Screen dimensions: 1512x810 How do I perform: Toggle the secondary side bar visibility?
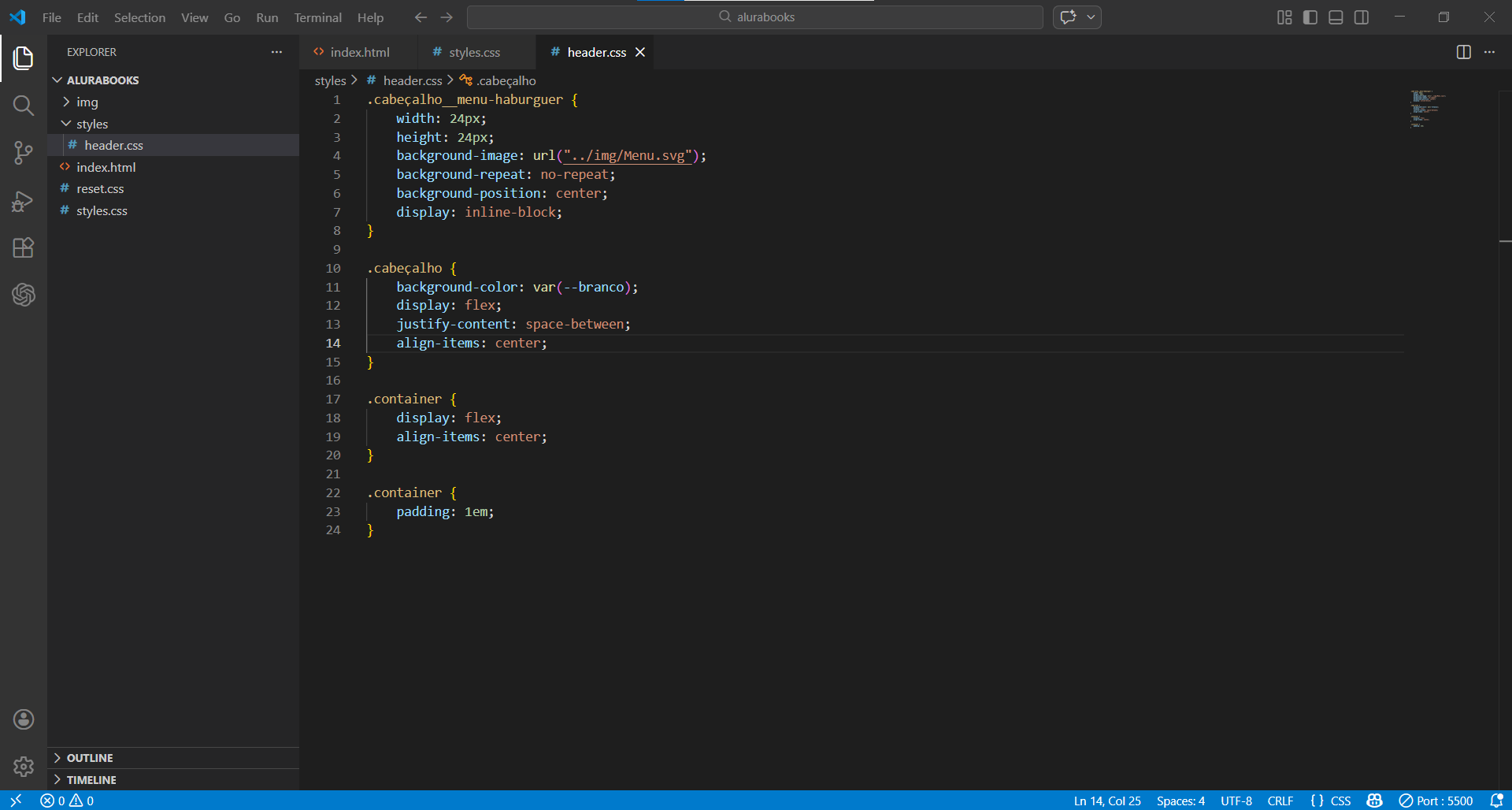1362,17
